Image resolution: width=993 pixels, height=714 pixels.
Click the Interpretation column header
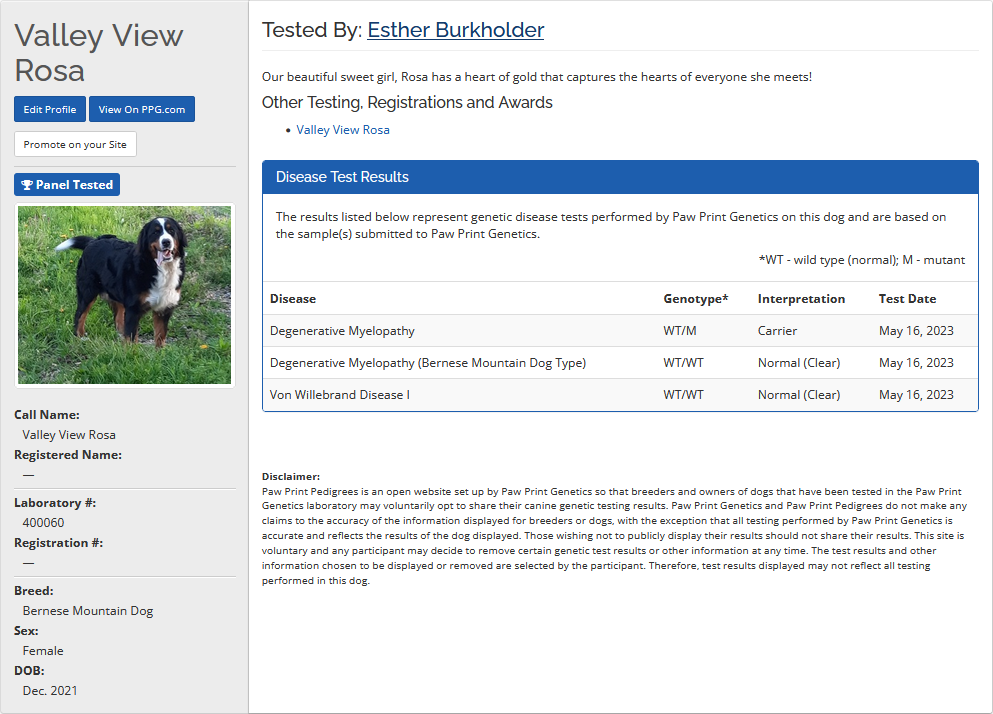click(801, 299)
